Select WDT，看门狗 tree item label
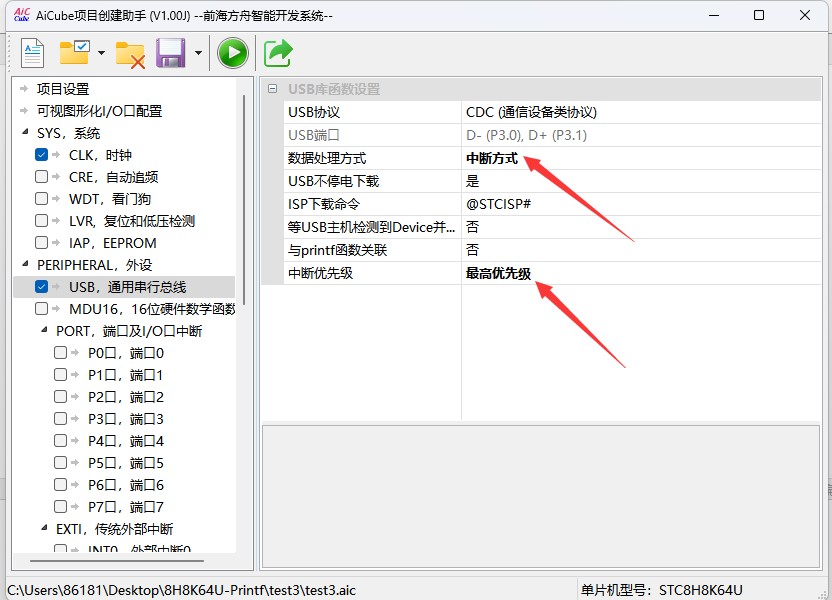 110,199
